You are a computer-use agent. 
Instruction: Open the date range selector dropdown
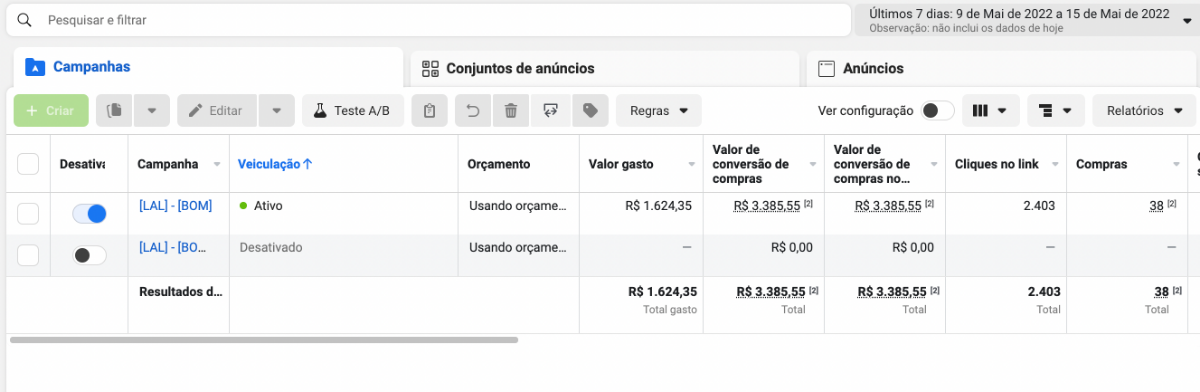pyautogui.click(x=1025, y=20)
